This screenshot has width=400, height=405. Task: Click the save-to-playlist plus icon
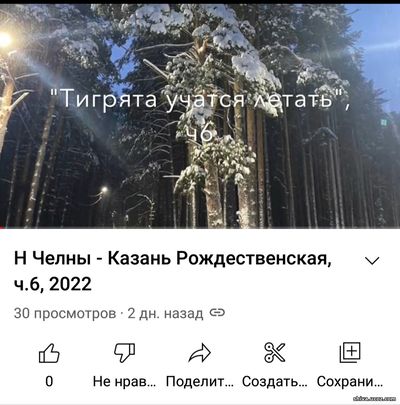[350, 353]
